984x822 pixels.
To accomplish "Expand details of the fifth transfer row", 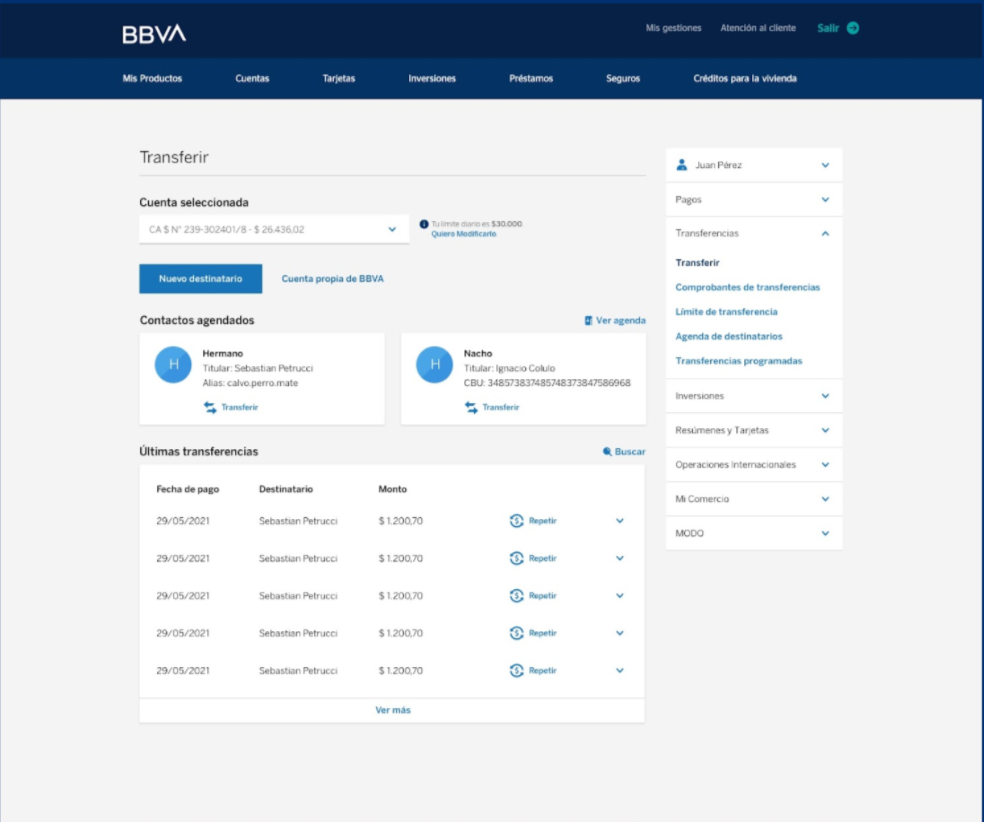I will [619, 671].
